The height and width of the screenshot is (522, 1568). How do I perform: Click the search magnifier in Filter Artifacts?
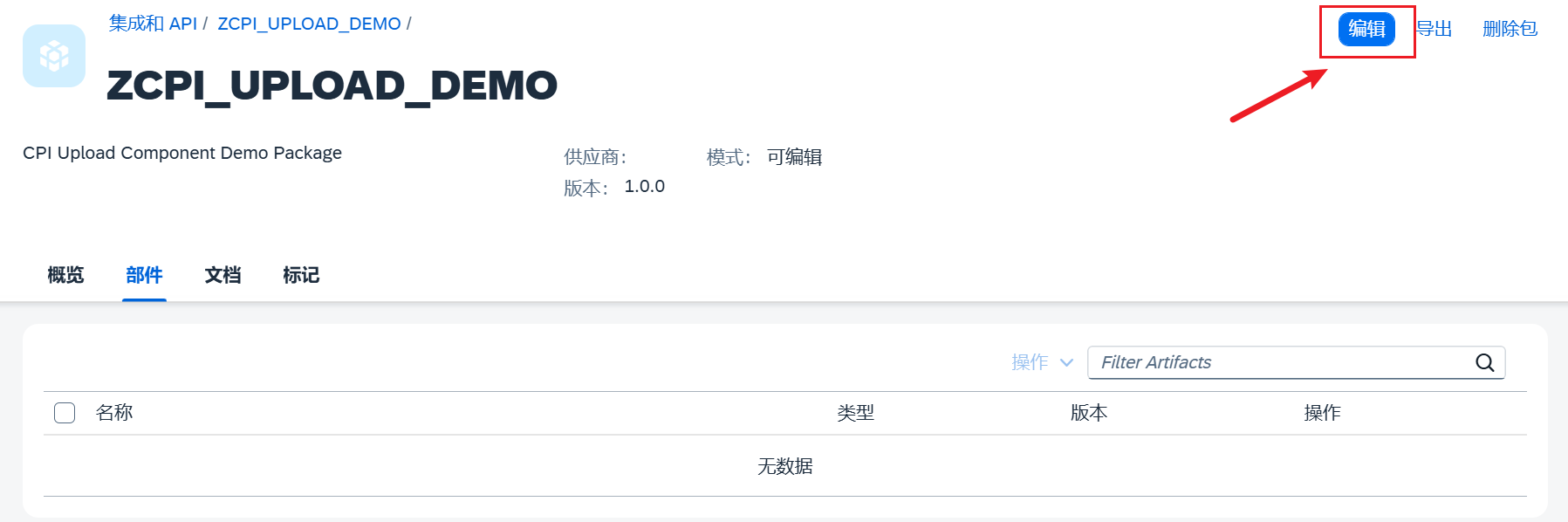(1484, 363)
